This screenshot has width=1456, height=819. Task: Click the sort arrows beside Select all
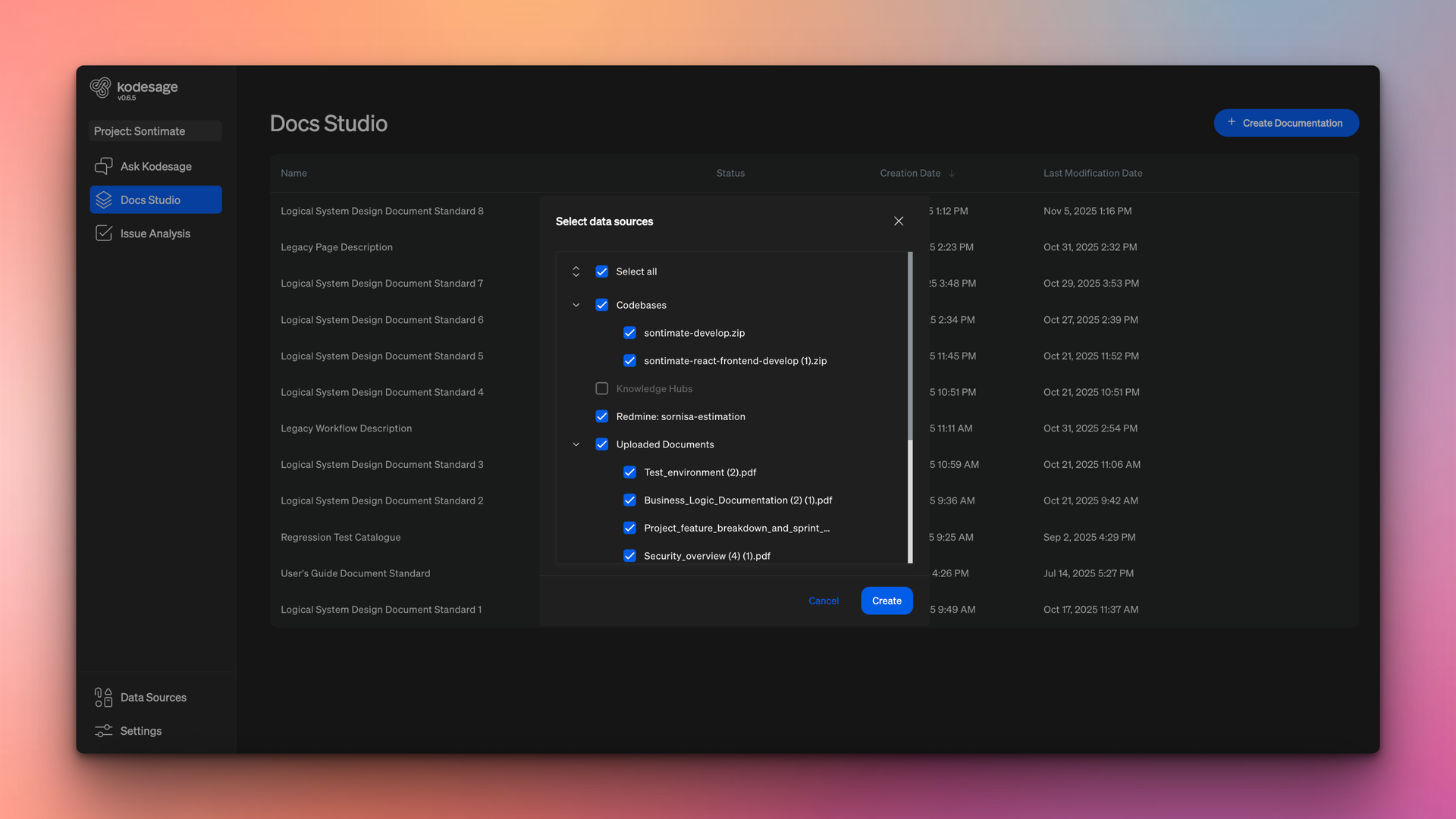[x=576, y=271]
